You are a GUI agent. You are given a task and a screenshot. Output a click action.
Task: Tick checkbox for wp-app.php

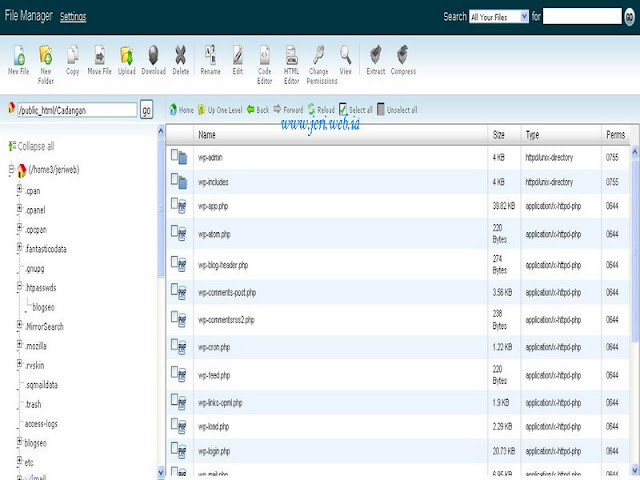tap(175, 203)
